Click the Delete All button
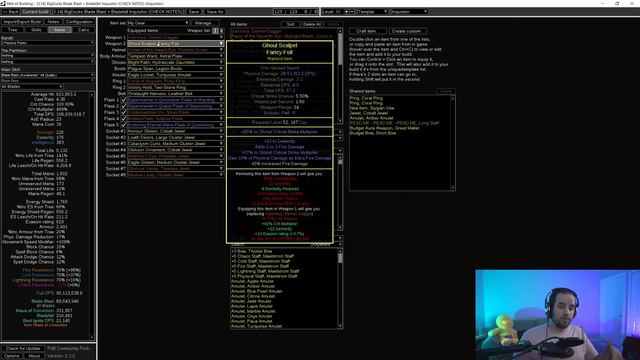Screen dimensions: 640x360 tap(312, 24)
